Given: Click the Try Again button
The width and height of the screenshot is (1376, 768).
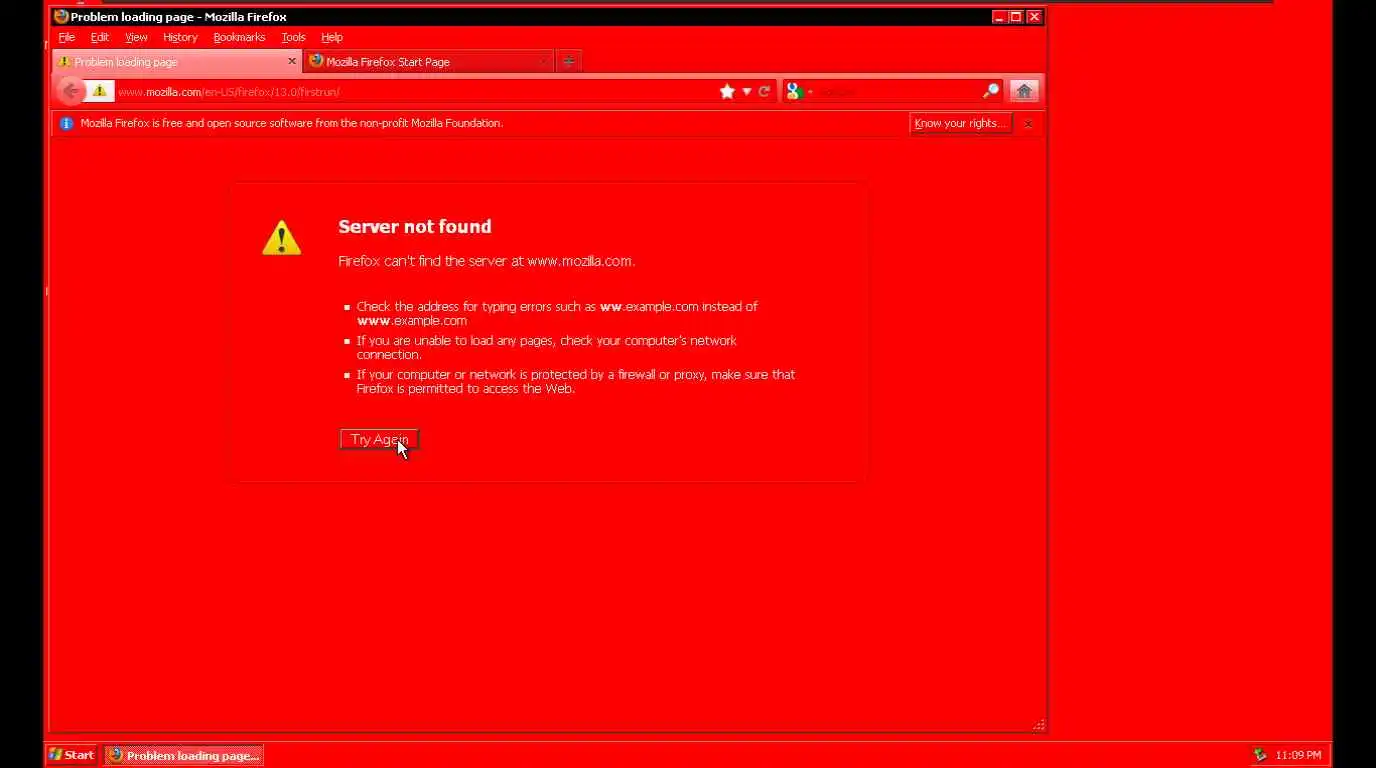Looking at the screenshot, I should coord(379,439).
